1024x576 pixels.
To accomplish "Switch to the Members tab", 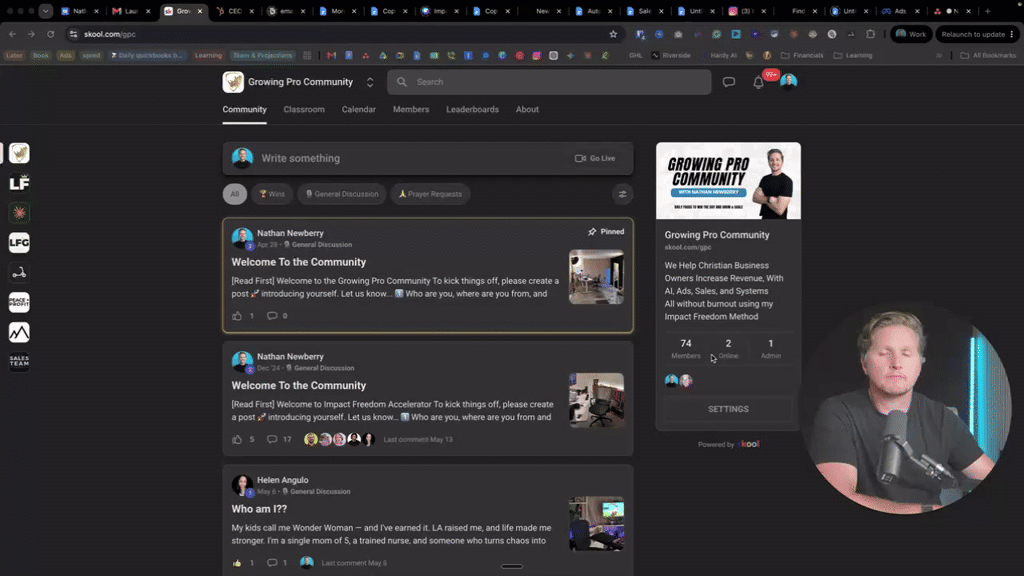I will tap(411, 109).
